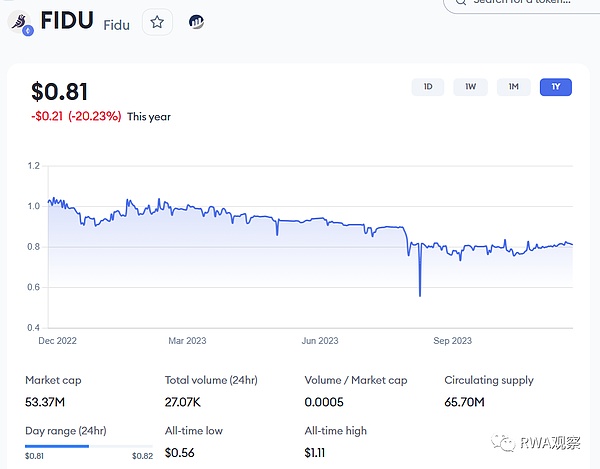This screenshot has height=469, width=600.
Task: Click the FIDU token logo
Action: tap(19, 21)
